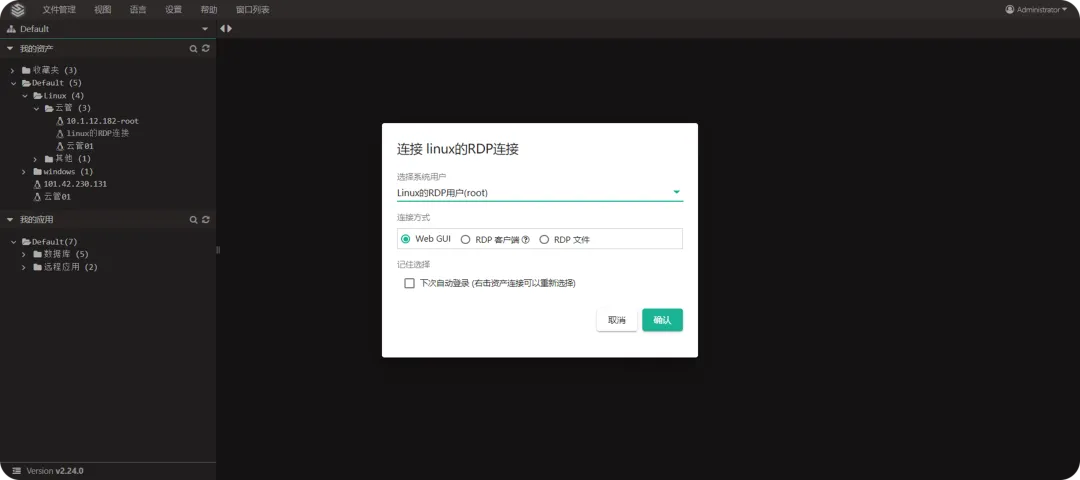
Task: Click the Default (5) folder icon
Action: (x=27, y=83)
